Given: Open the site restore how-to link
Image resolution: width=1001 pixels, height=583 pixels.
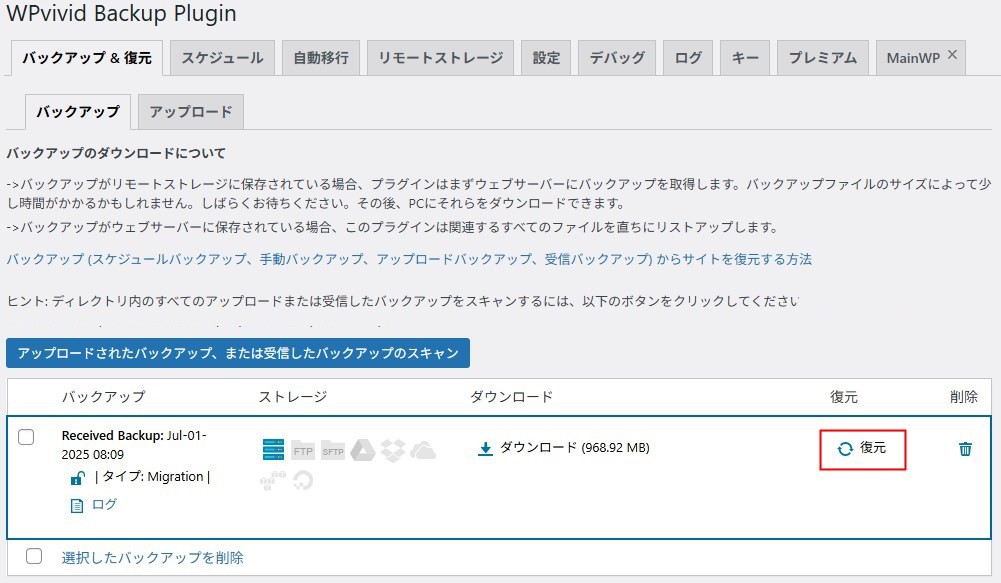Looking at the screenshot, I should 409,259.
